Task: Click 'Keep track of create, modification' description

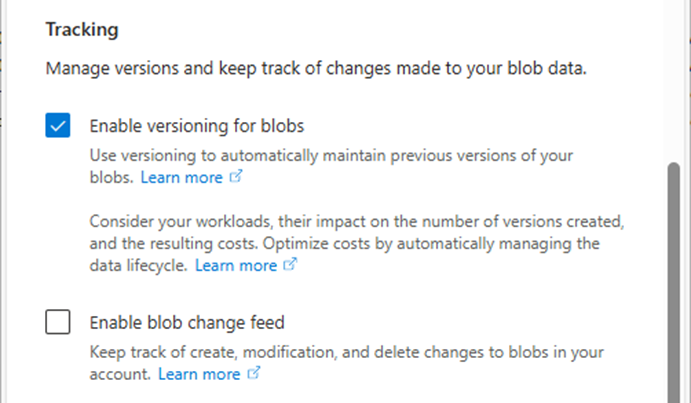Action: (345, 352)
